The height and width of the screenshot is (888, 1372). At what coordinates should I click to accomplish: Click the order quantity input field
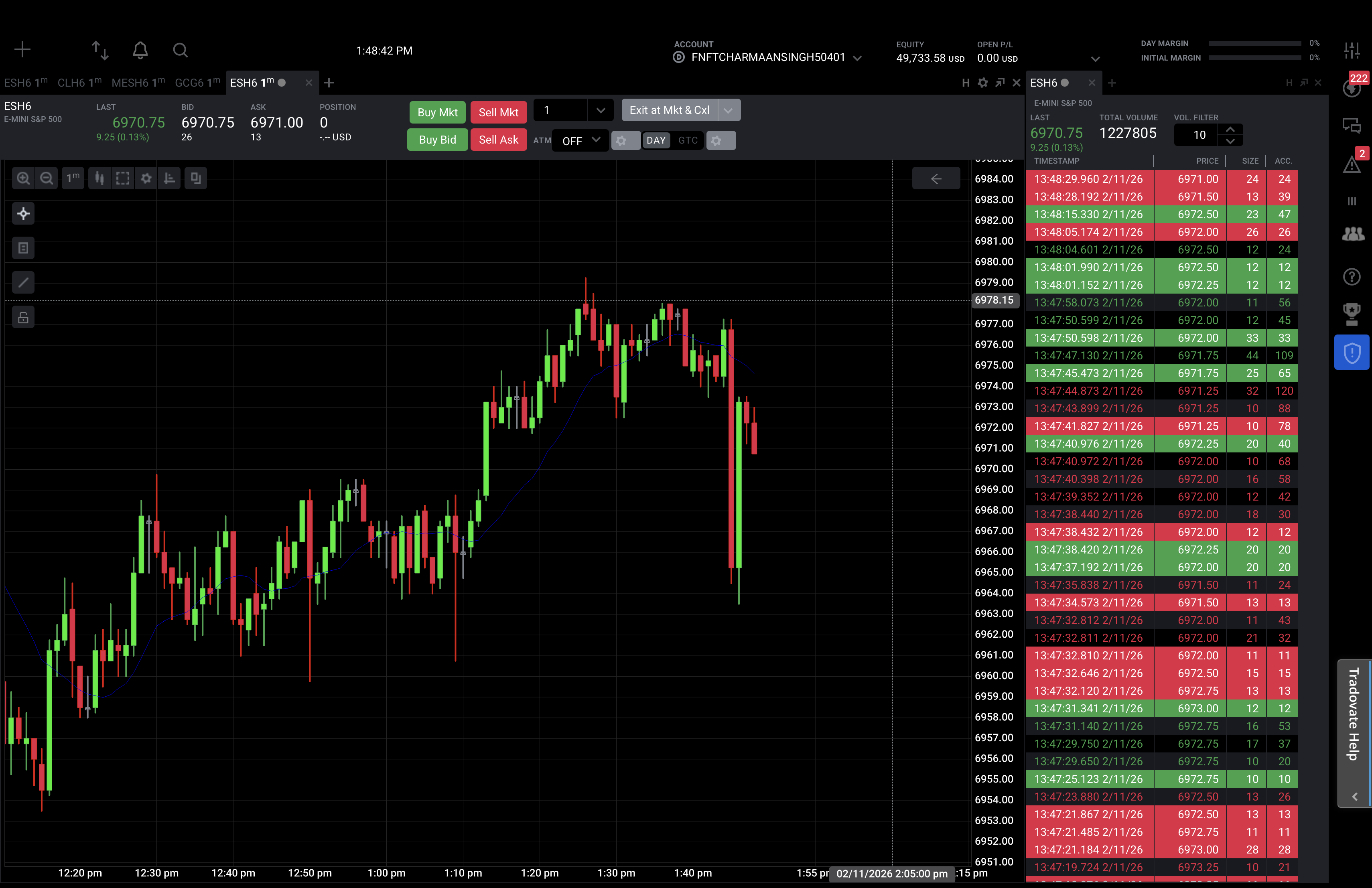click(x=560, y=110)
